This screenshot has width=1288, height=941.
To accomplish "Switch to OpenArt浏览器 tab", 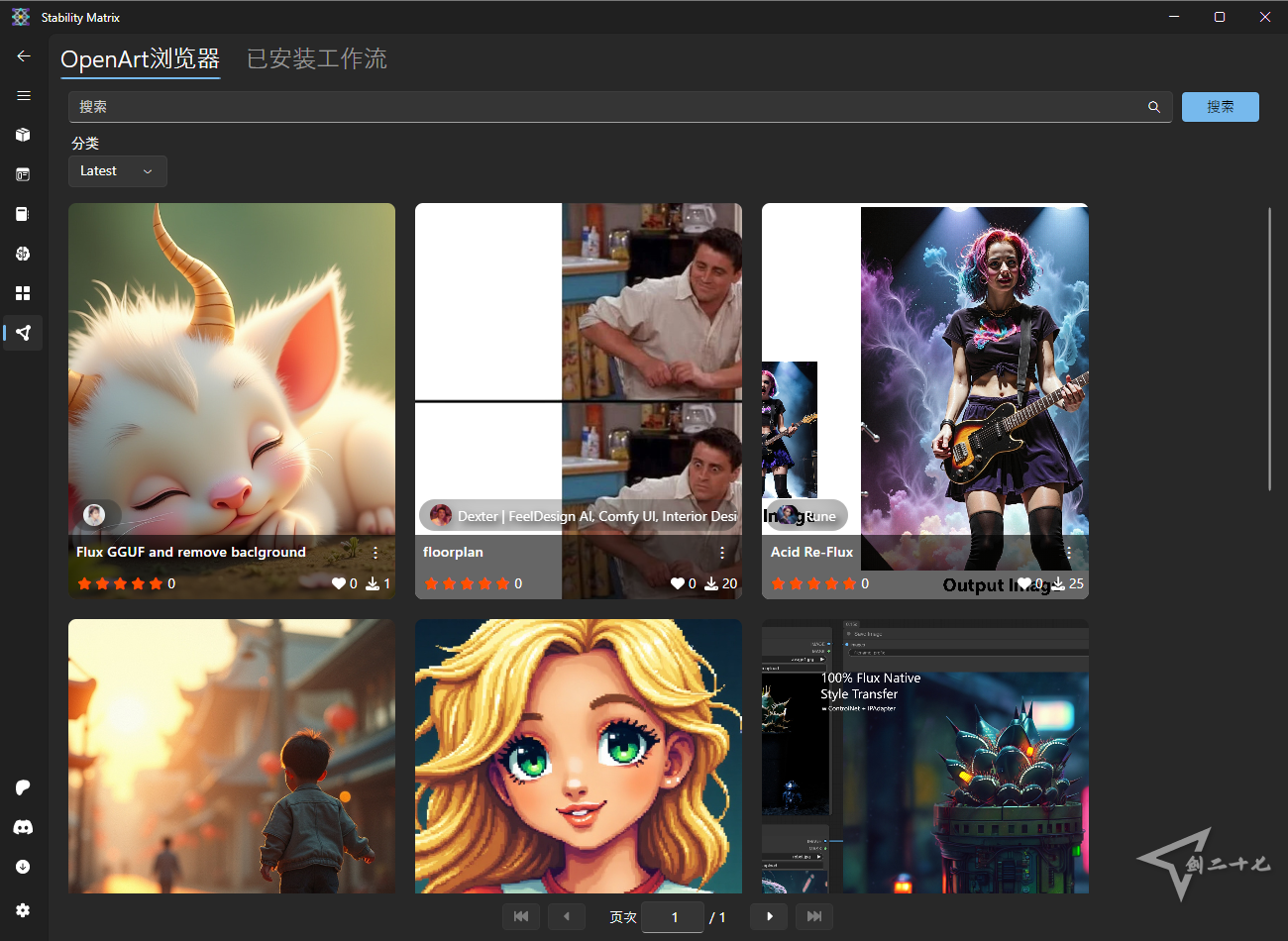I will 140,59.
